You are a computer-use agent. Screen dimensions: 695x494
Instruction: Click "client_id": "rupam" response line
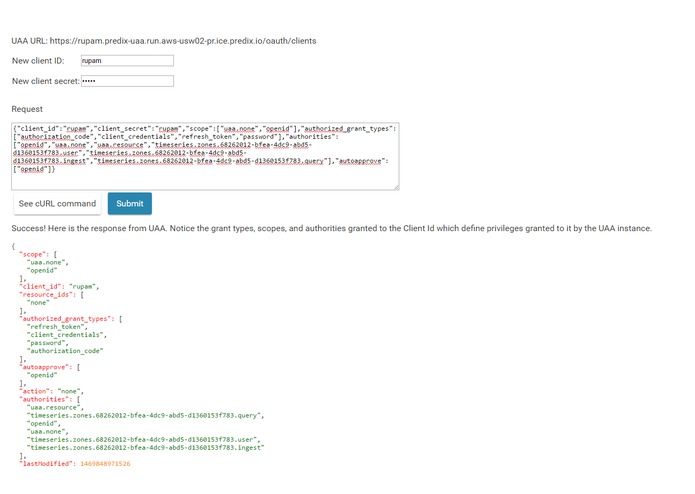coord(59,287)
